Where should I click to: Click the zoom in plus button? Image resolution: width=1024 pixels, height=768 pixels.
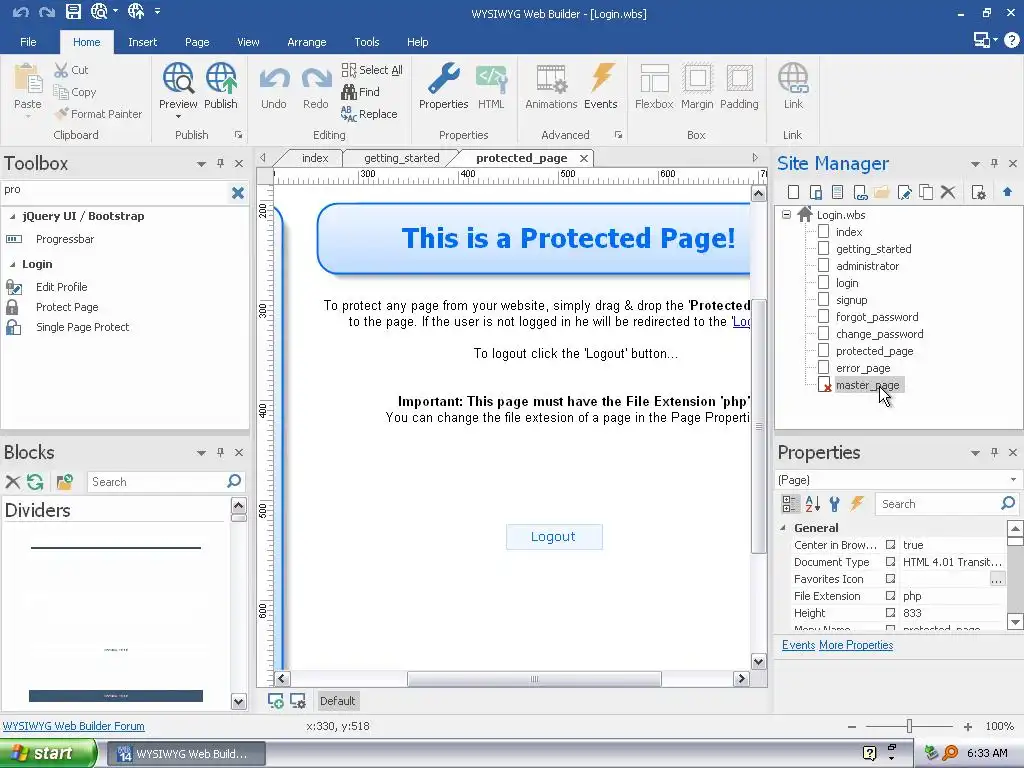(x=968, y=726)
